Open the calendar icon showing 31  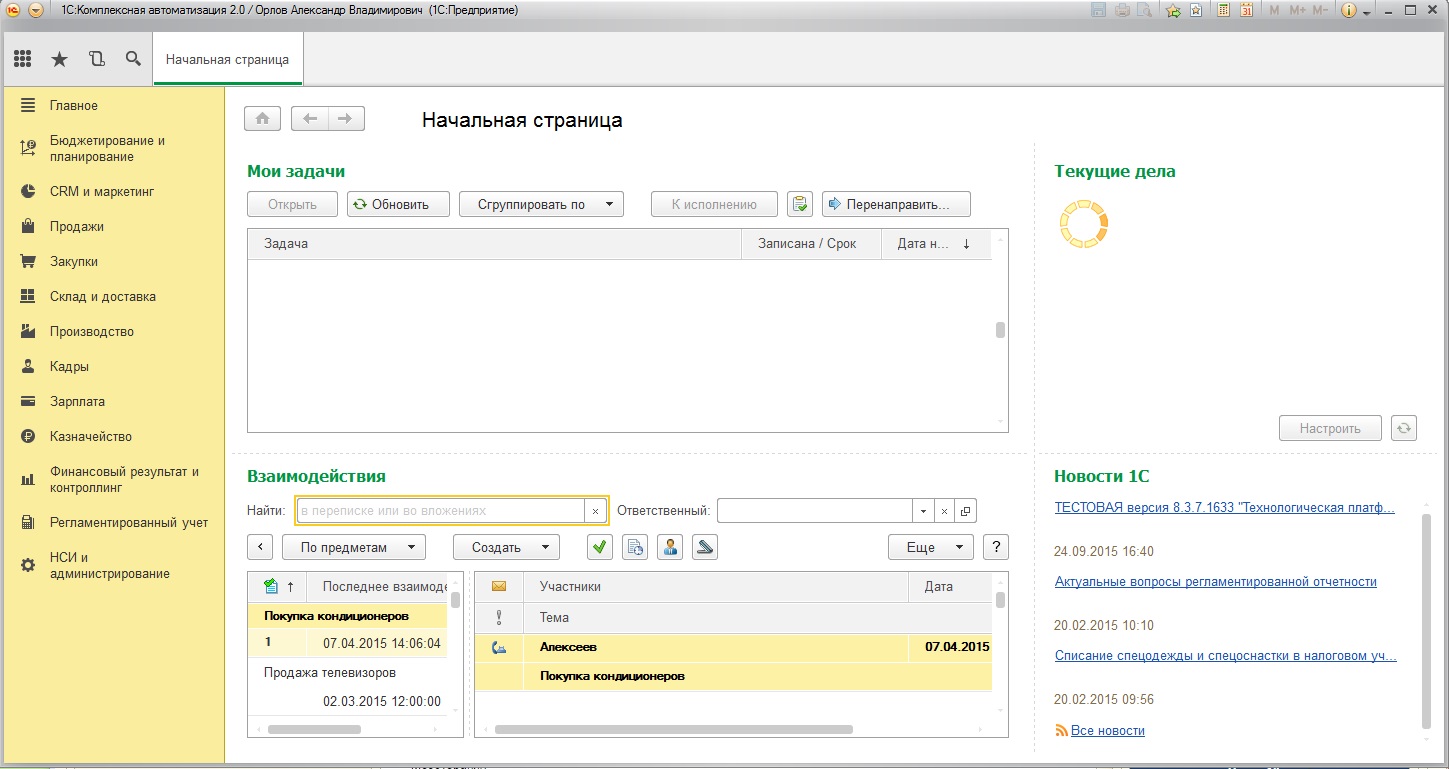click(1246, 10)
